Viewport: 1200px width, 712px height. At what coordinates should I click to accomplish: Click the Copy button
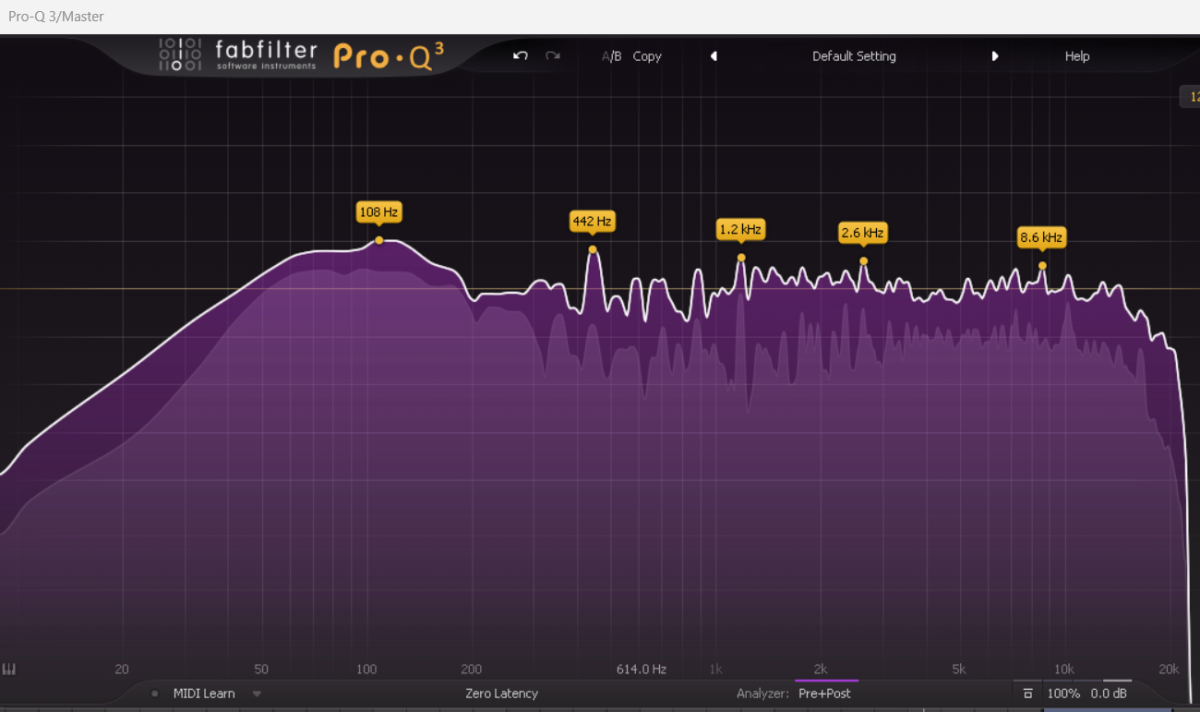click(647, 56)
